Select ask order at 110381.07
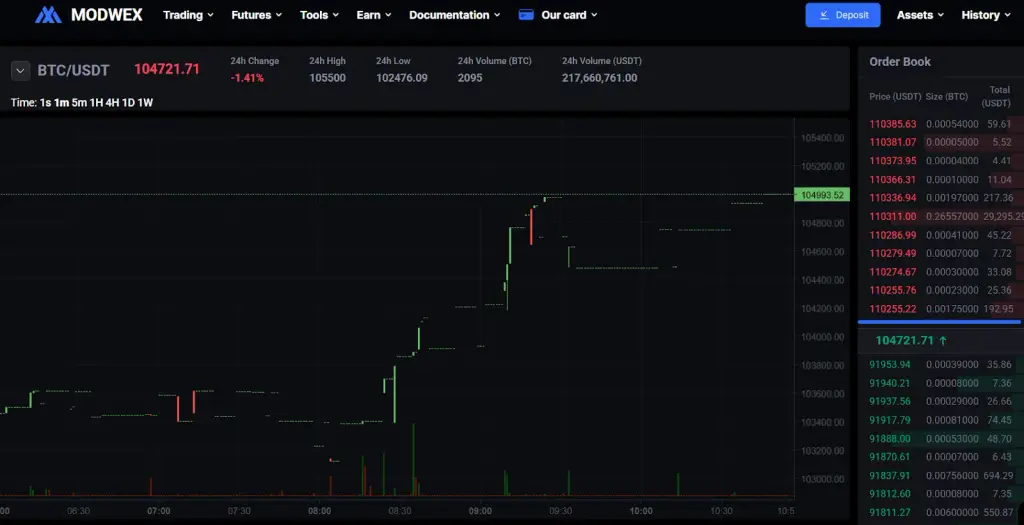 (x=941, y=142)
